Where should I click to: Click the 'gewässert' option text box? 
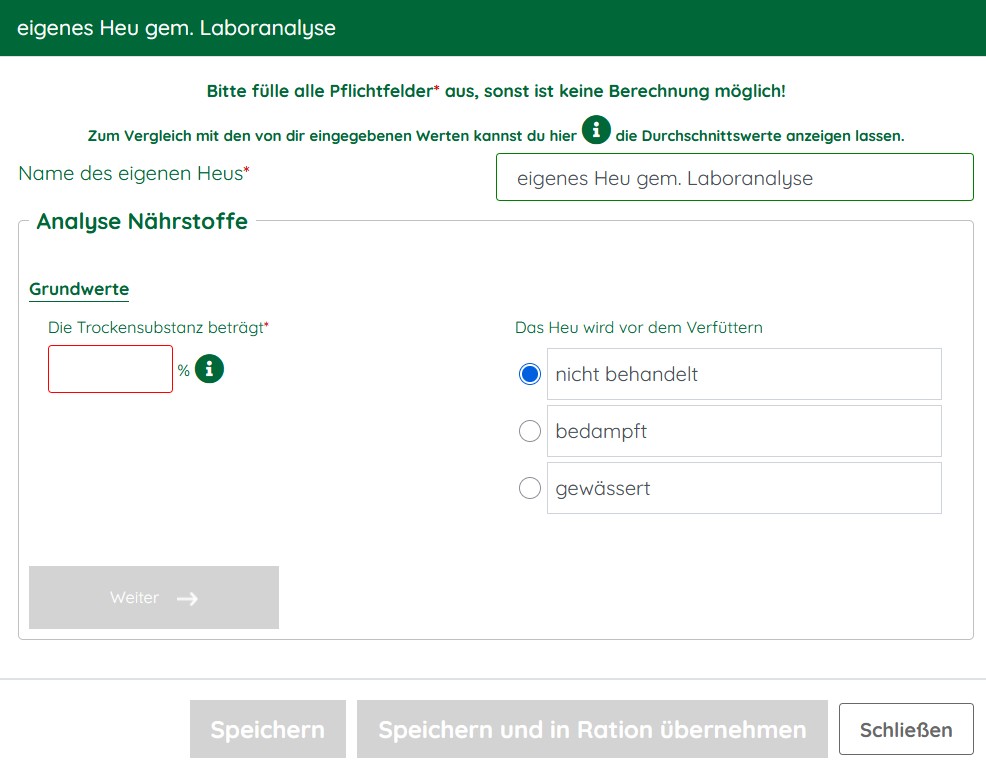pyautogui.click(x=743, y=488)
